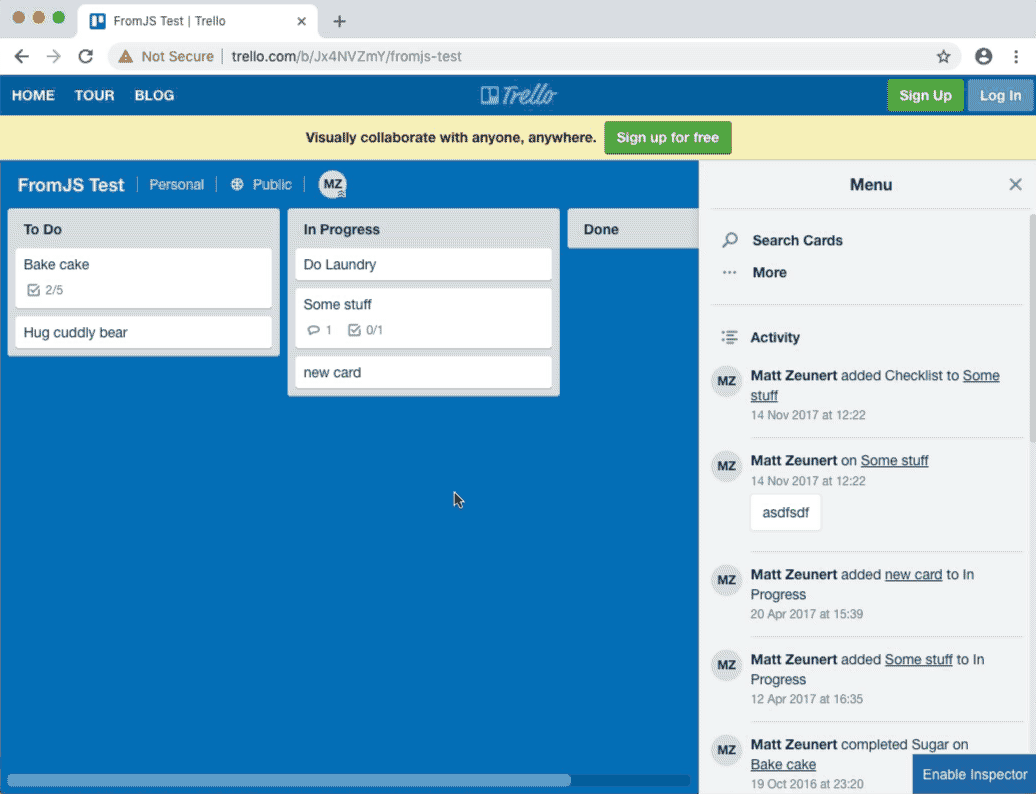Open BLOG in the top navigation
The width and height of the screenshot is (1036, 794).
click(x=155, y=95)
